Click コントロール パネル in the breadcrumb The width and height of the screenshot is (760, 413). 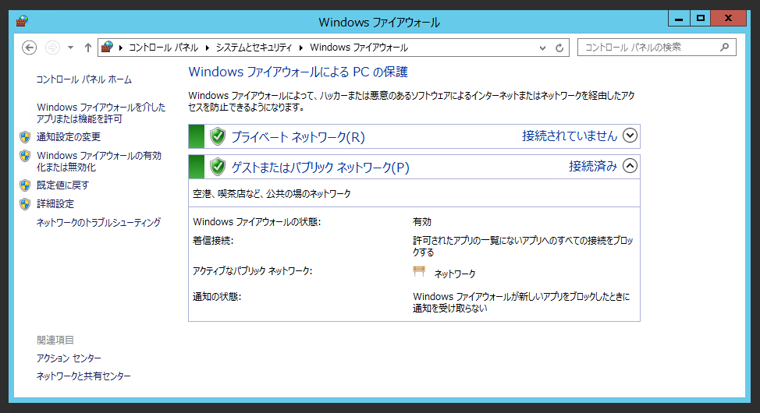pos(163,48)
